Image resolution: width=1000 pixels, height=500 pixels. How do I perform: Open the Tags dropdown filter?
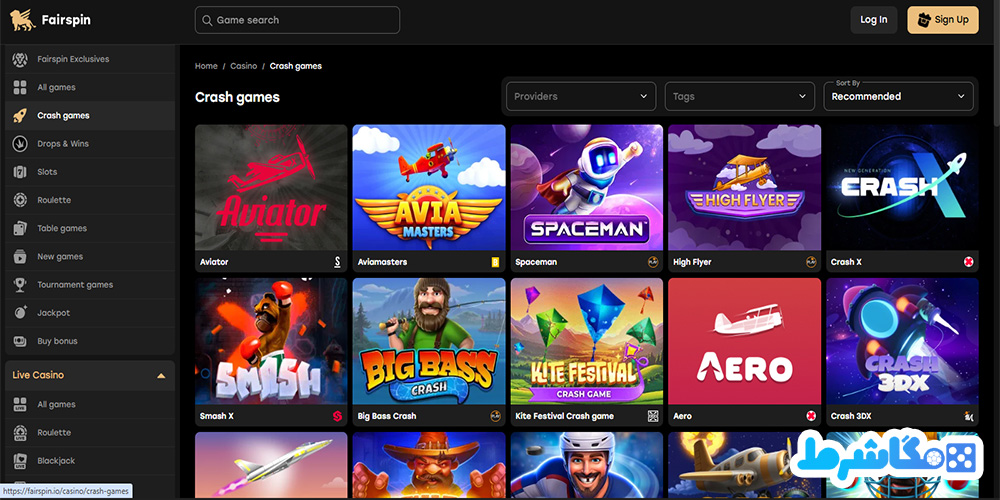(x=740, y=96)
